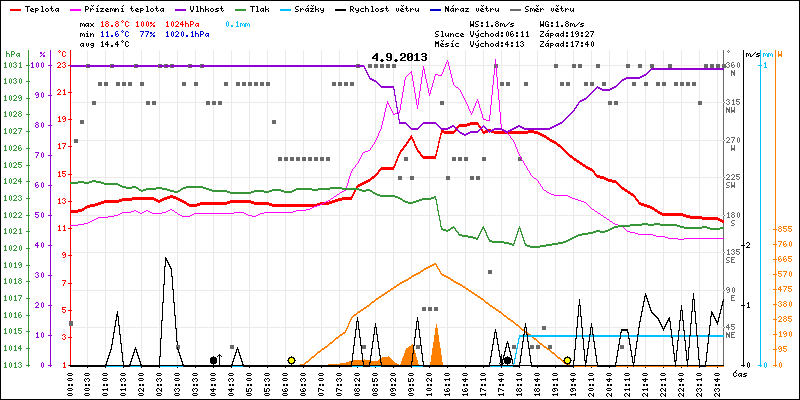Viewport: 800px width, 400px height.
Task: Click the max temperature value 18.8°C
Action: [x=115, y=24]
